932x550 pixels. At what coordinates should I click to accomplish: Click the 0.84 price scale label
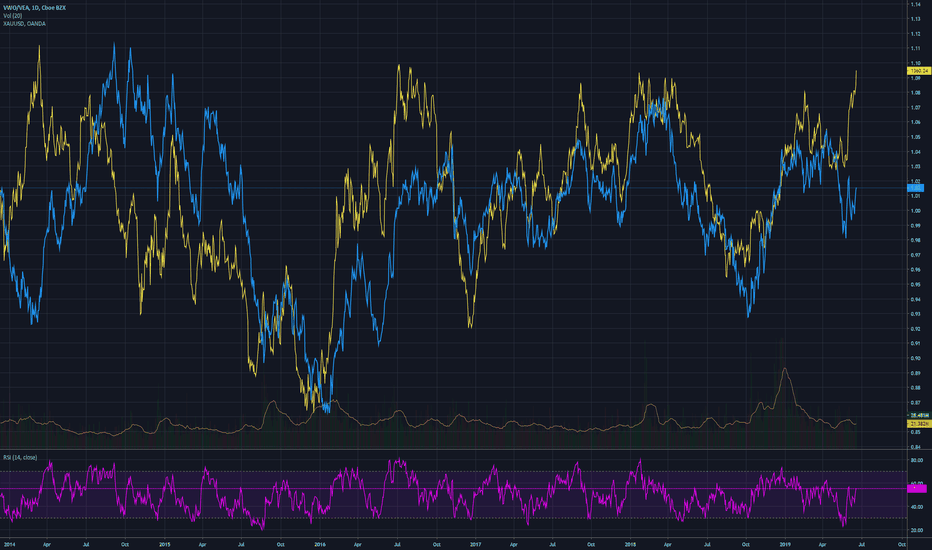click(x=915, y=447)
